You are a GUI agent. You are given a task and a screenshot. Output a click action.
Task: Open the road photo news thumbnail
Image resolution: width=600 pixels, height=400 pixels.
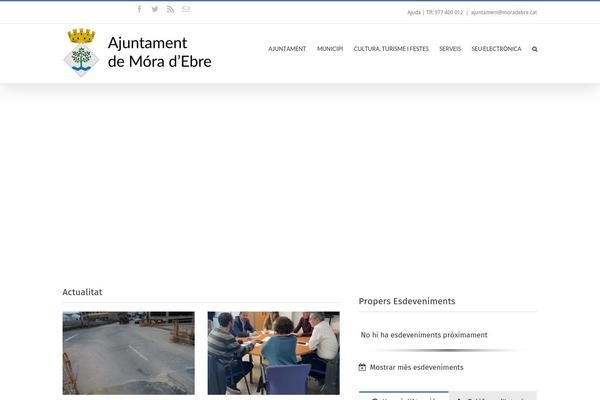click(129, 353)
